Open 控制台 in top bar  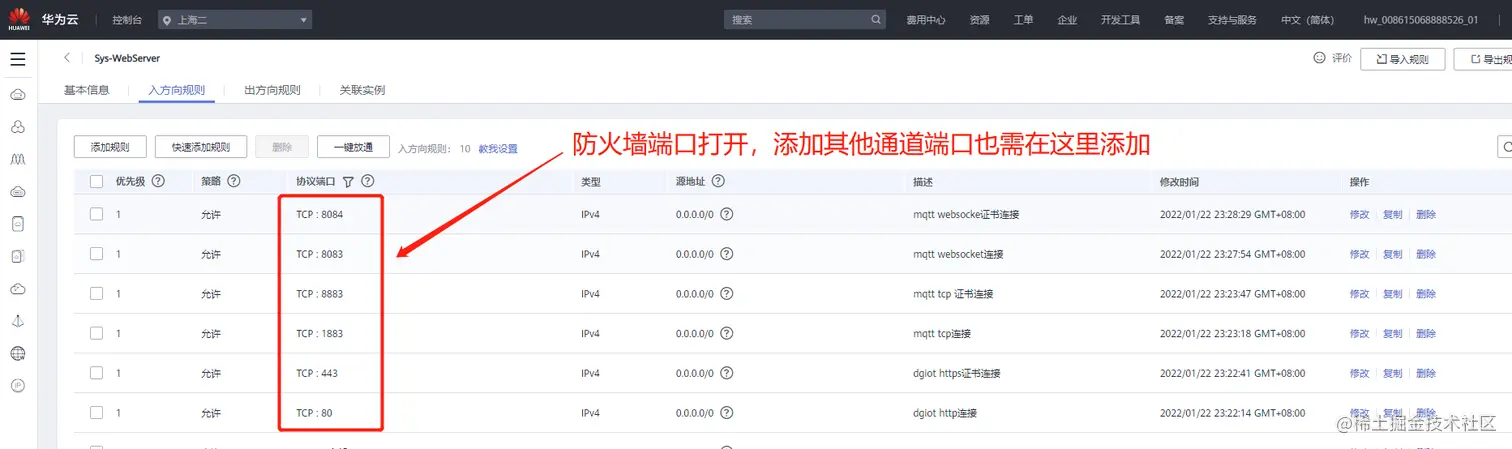click(126, 20)
